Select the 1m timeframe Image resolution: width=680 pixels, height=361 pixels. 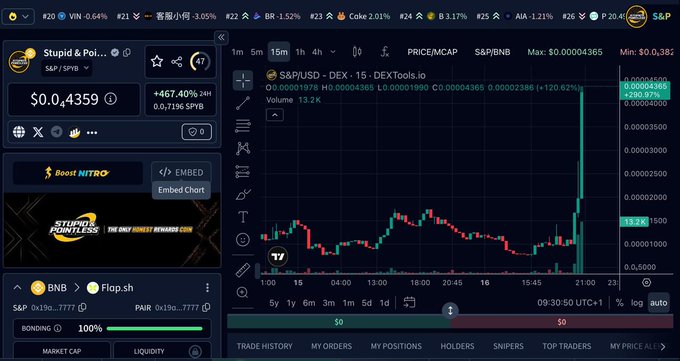click(x=237, y=52)
